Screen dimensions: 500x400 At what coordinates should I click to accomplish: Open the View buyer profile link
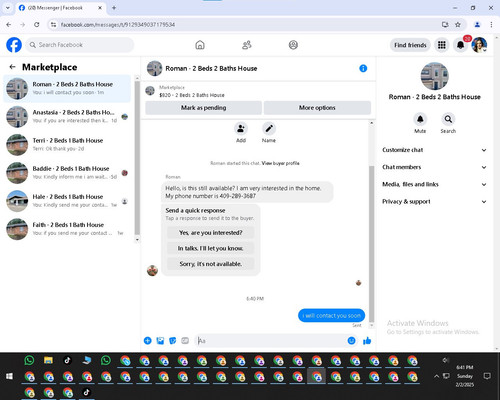(280, 163)
